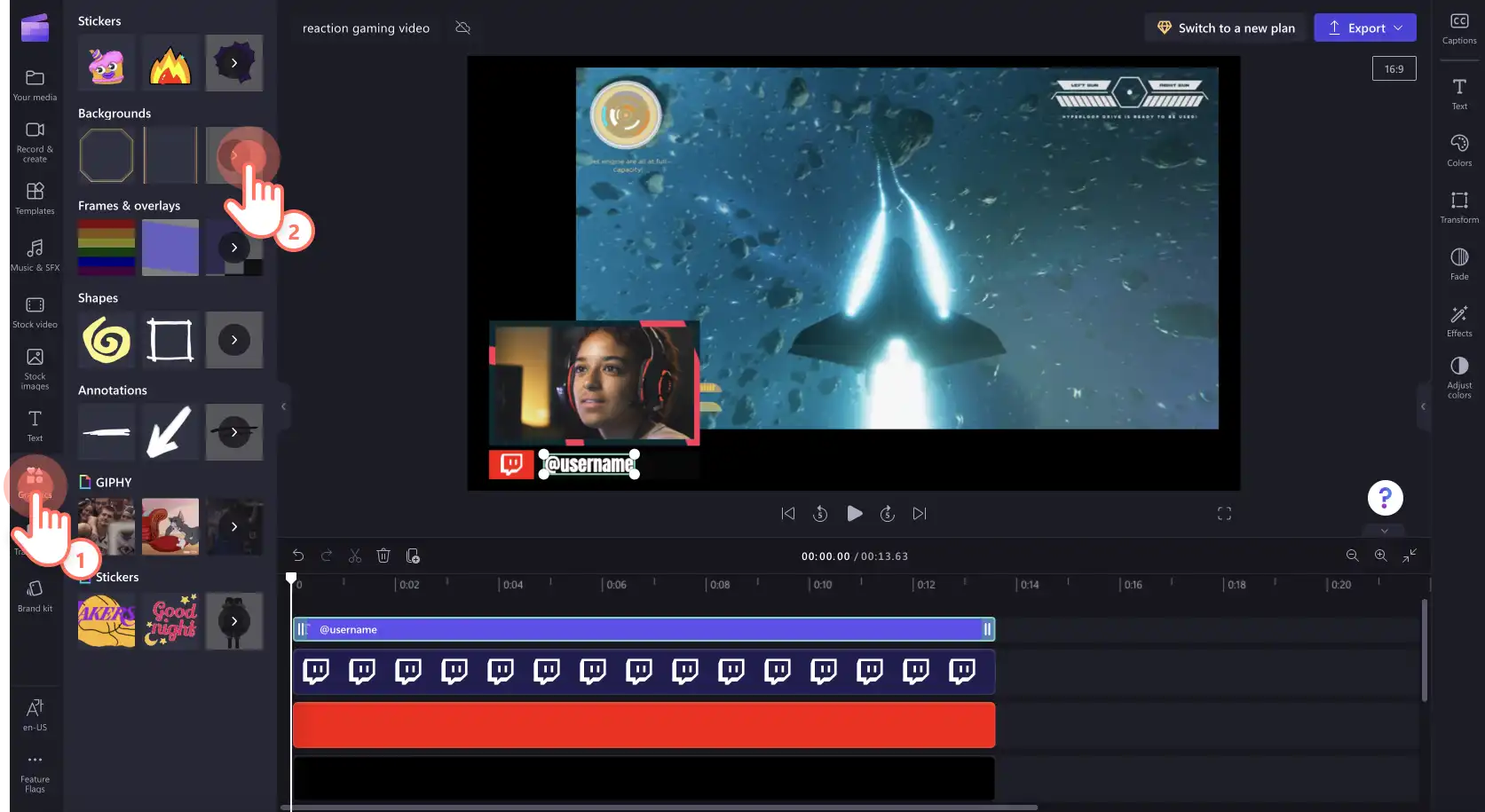Open the Captions panel
This screenshot has height=812, width=1485.
1458,28
